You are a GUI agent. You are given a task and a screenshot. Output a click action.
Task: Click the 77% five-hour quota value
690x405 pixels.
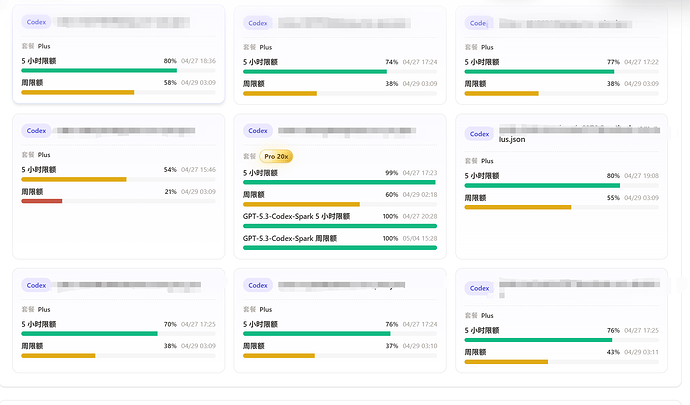tap(613, 62)
